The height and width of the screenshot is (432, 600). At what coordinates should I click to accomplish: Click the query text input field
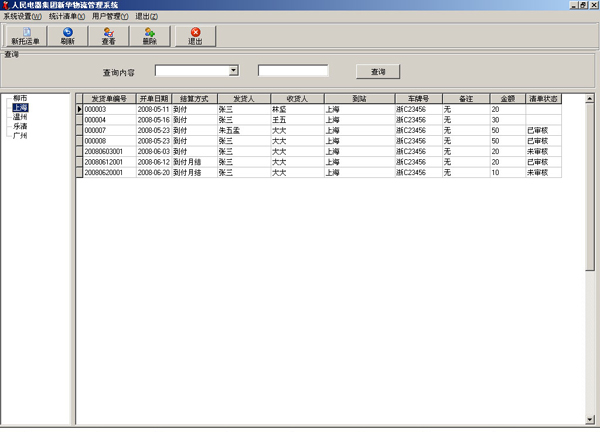pyautogui.click(x=293, y=71)
